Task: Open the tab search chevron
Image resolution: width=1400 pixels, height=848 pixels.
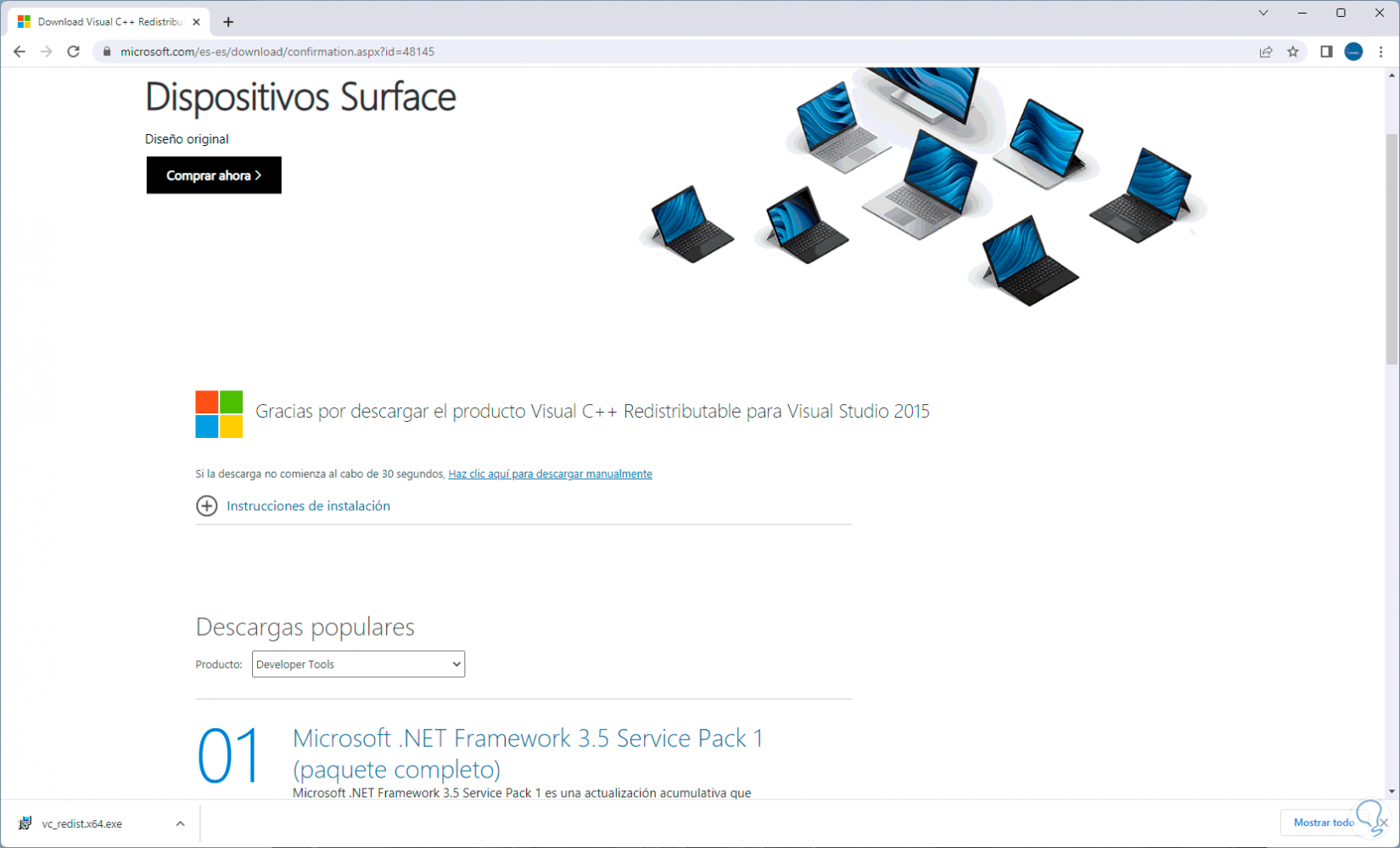Action: [x=1263, y=13]
